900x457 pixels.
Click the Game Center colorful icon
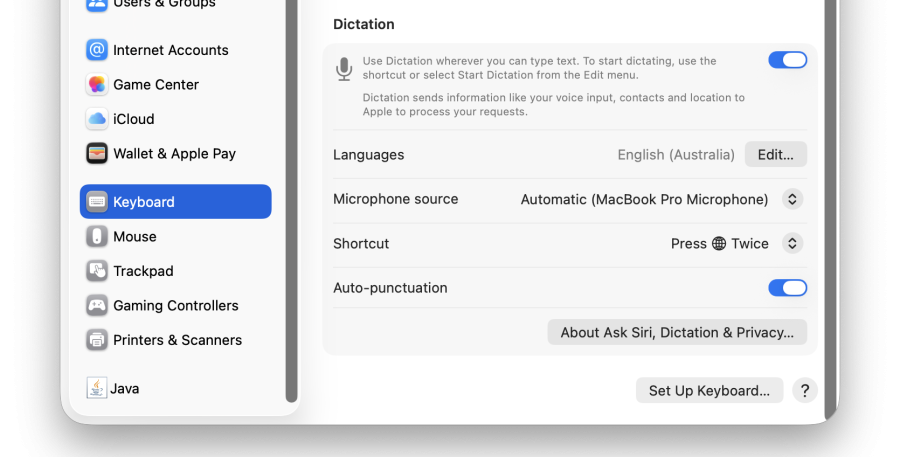96,84
